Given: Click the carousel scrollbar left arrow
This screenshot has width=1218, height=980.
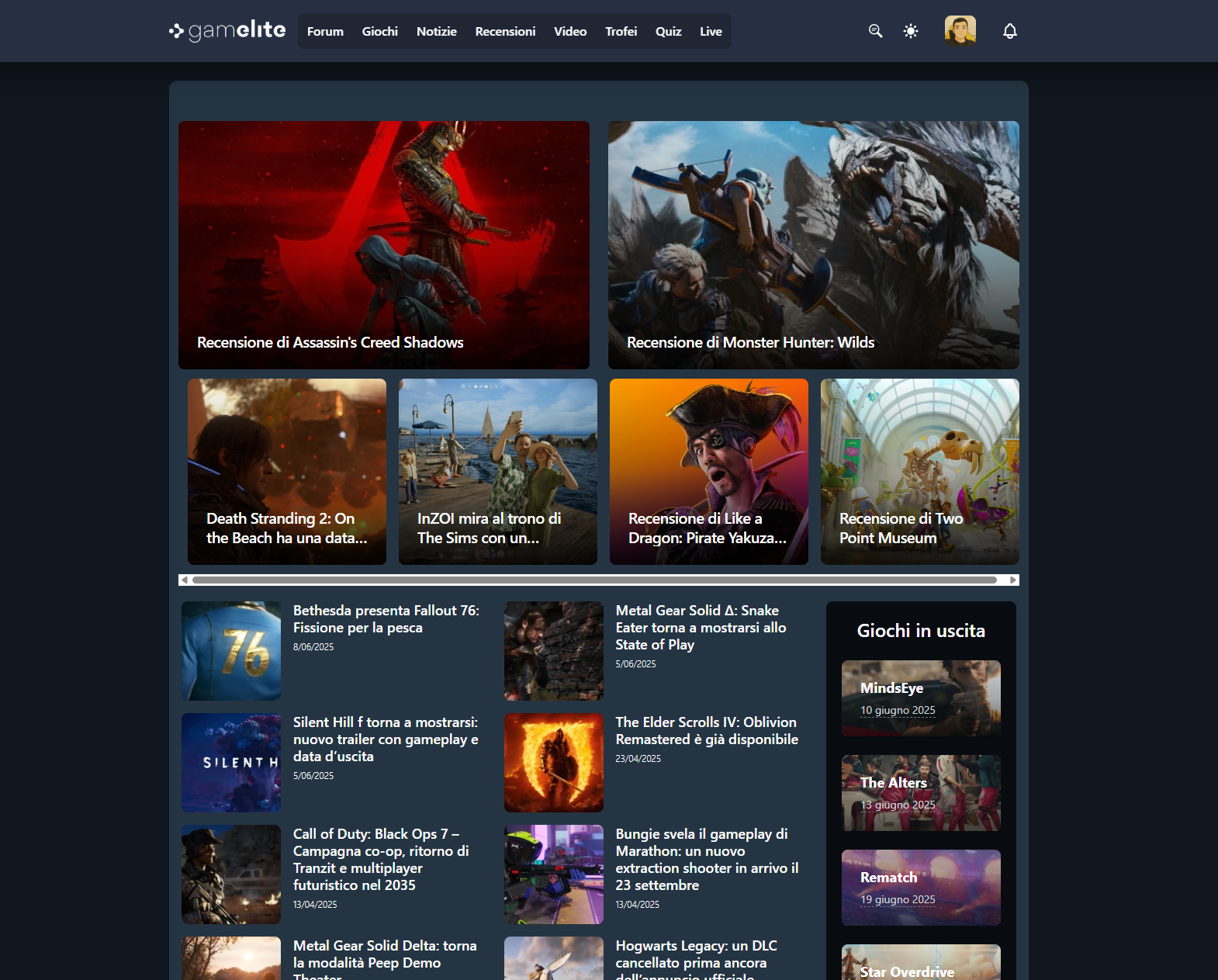Looking at the screenshot, I should click(184, 580).
